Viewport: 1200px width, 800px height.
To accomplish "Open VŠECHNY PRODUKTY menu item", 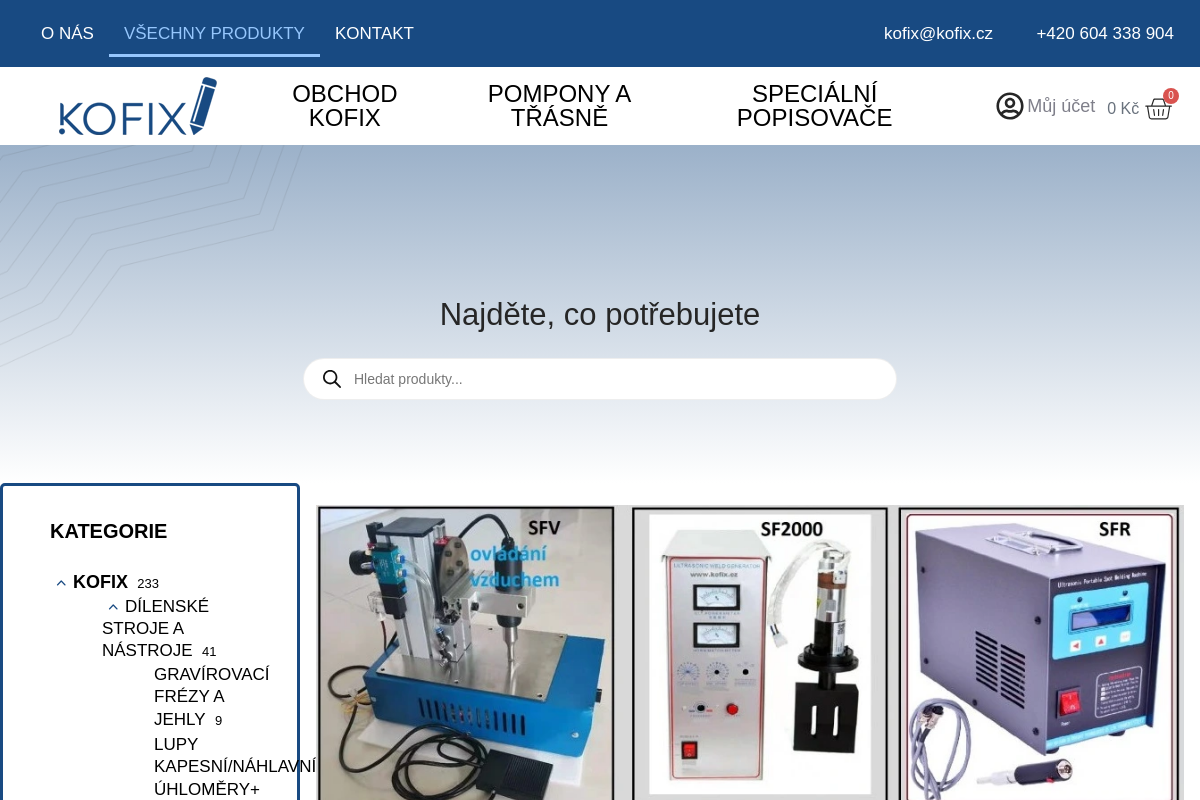I will click(x=214, y=33).
